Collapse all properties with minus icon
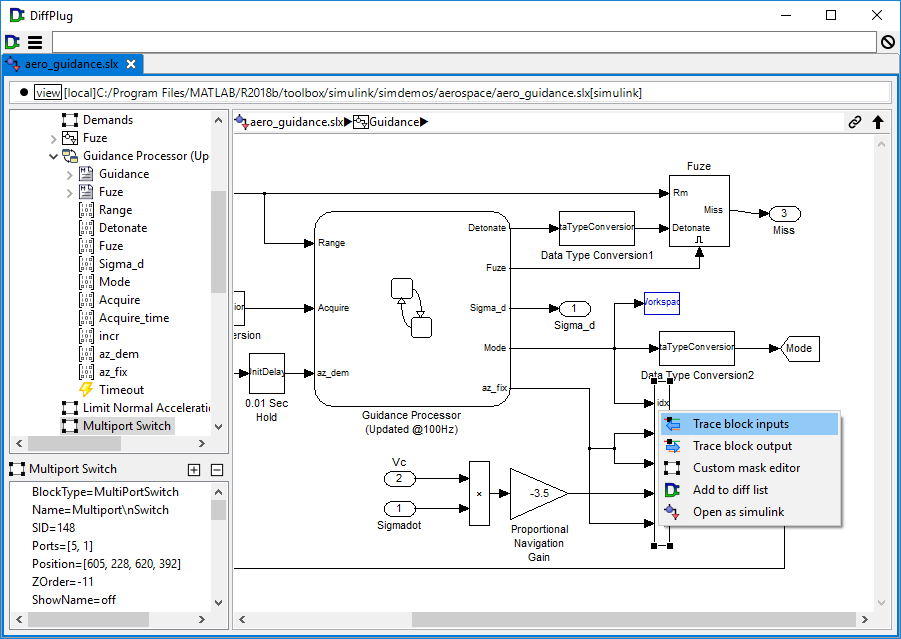This screenshot has width=901, height=639. pos(217,470)
